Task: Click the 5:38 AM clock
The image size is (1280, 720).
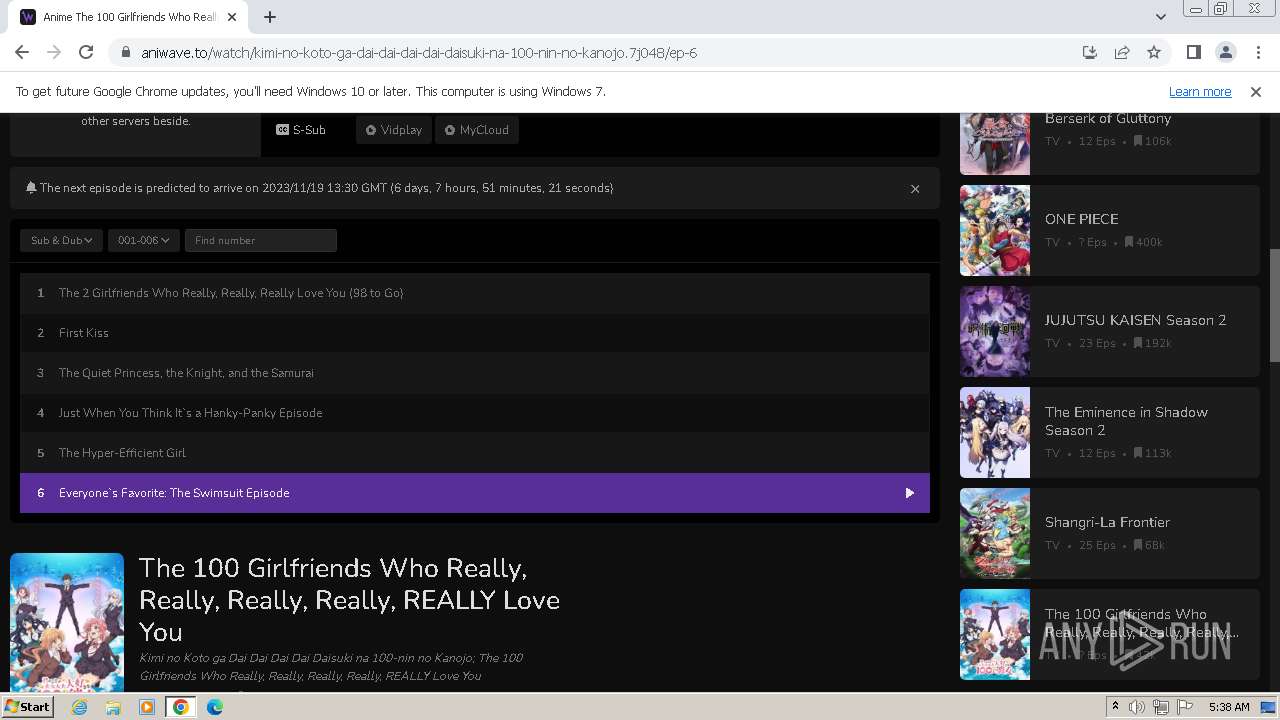Action: [x=1229, y=707]
